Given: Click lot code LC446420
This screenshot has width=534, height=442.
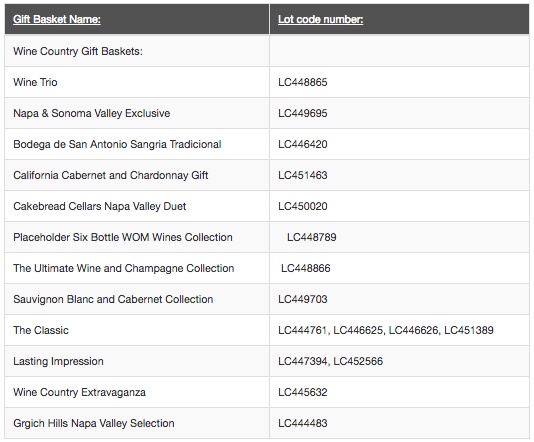Looking at the screenshot, I should click(302, 144).
